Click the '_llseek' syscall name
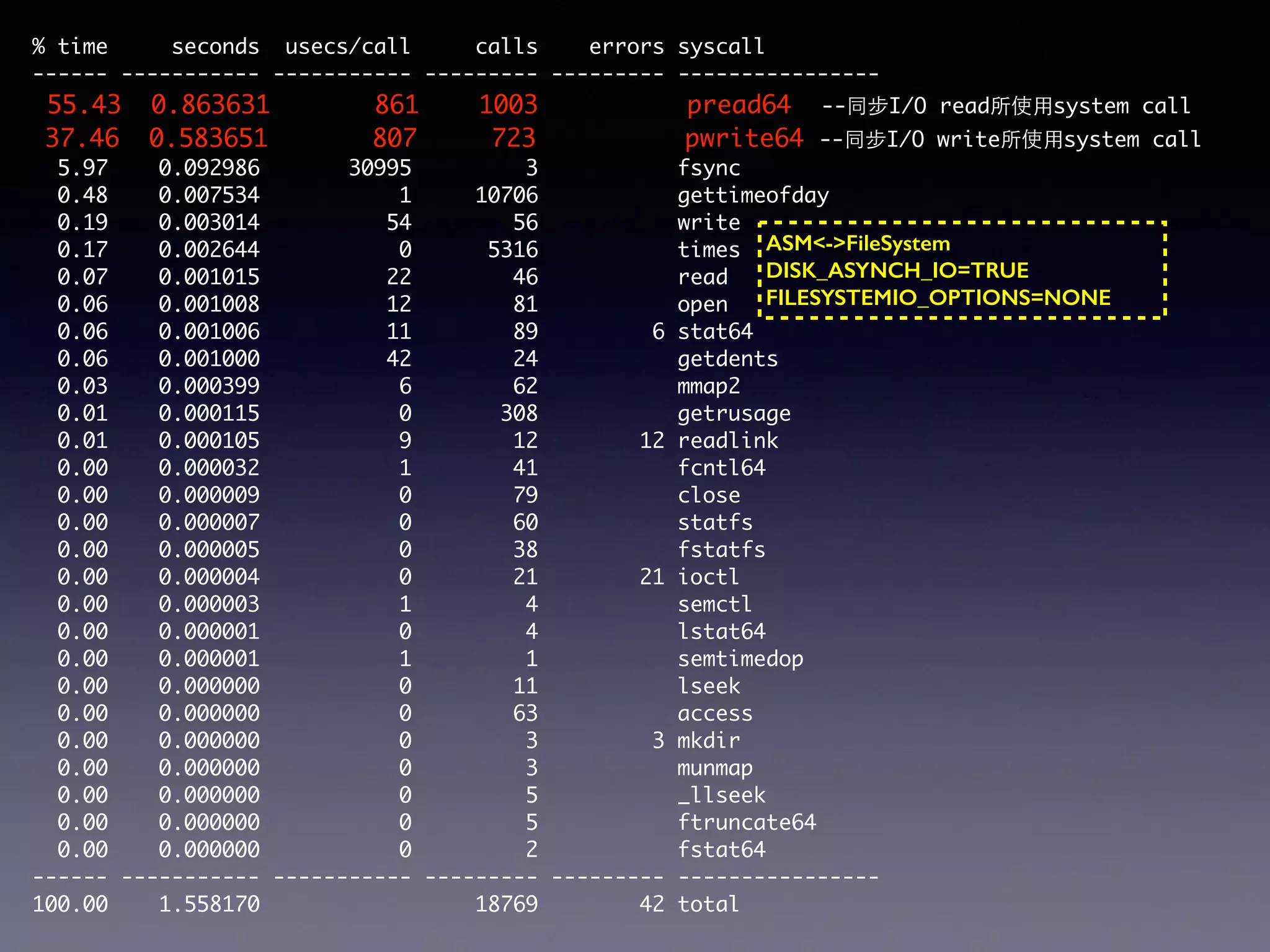Screen dimensions: 1270x952 coord(721,795)
